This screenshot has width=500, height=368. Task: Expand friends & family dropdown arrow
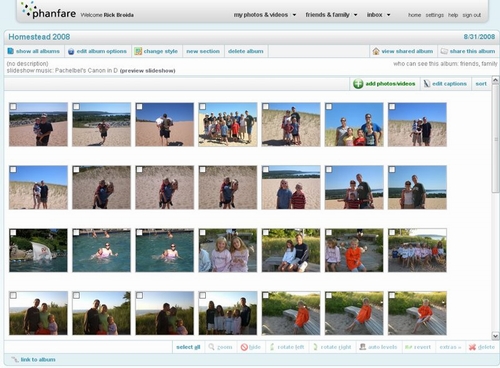tap(355, 15)
